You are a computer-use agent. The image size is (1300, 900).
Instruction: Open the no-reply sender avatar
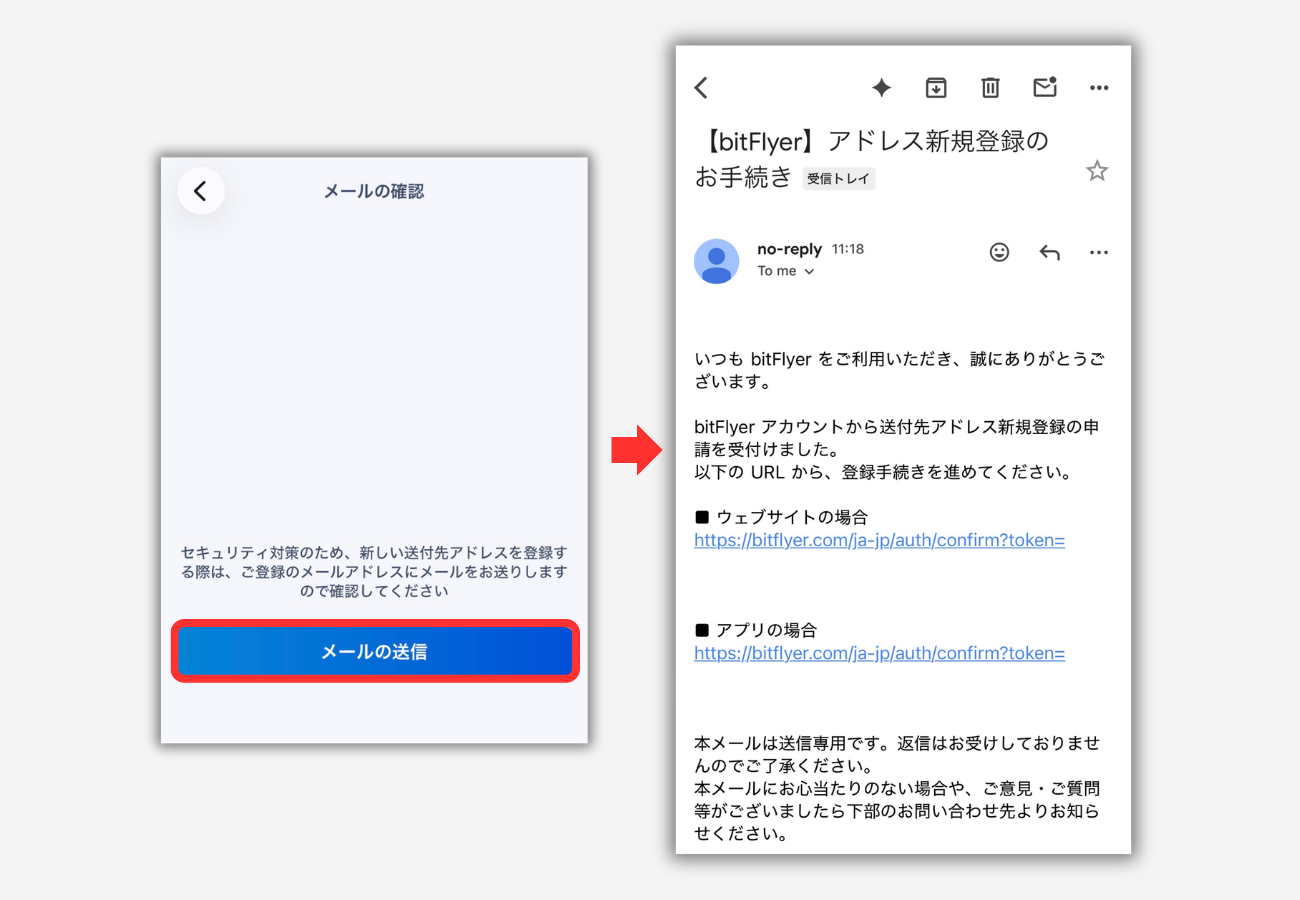click(x=717, y=261)
